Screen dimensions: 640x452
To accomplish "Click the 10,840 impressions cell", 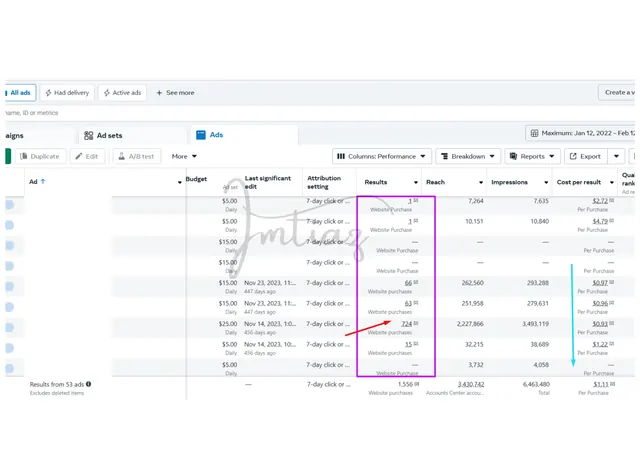I will 540,221.
